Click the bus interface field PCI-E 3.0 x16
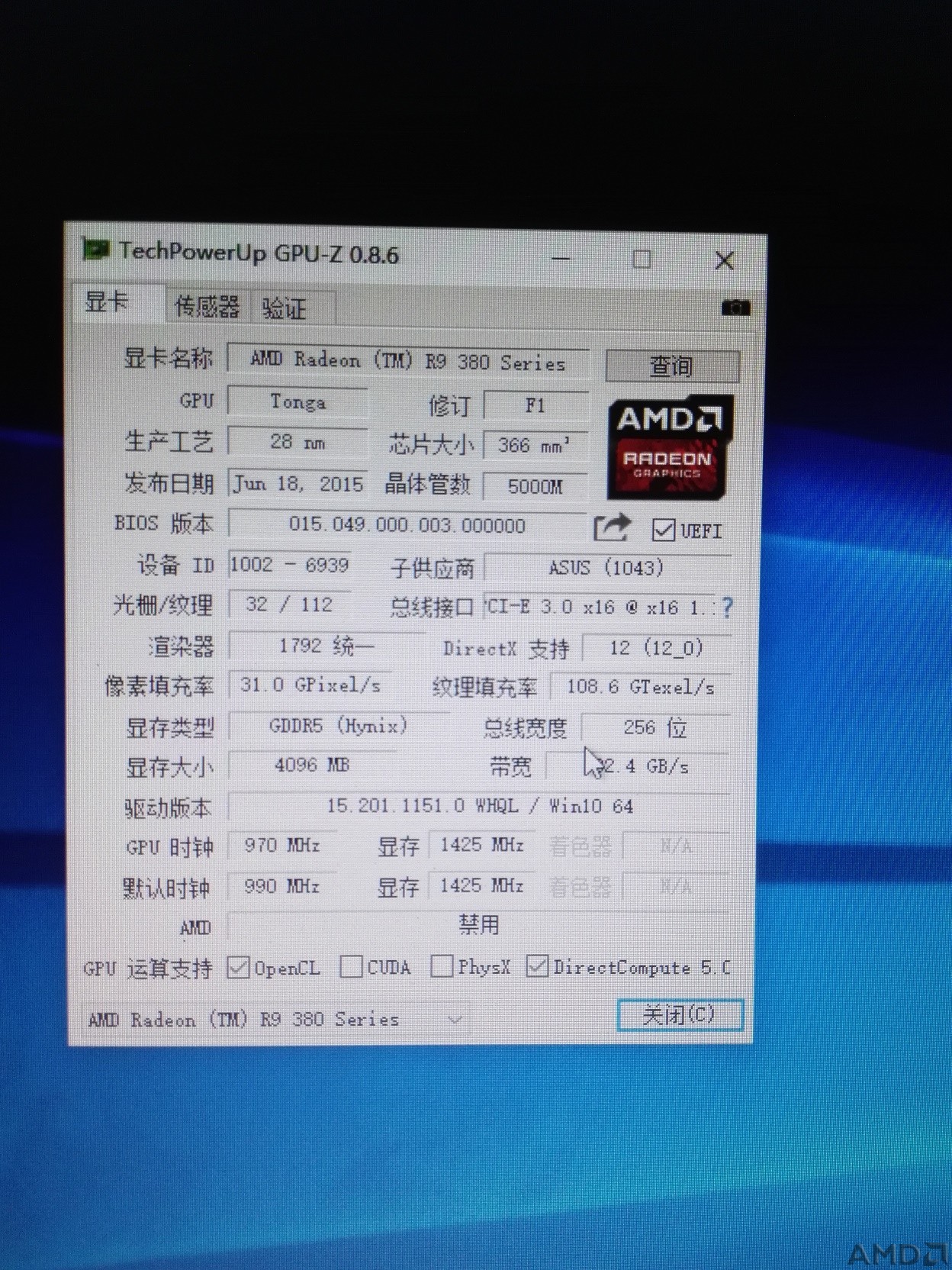952x1270 pixels. (600, 608)
